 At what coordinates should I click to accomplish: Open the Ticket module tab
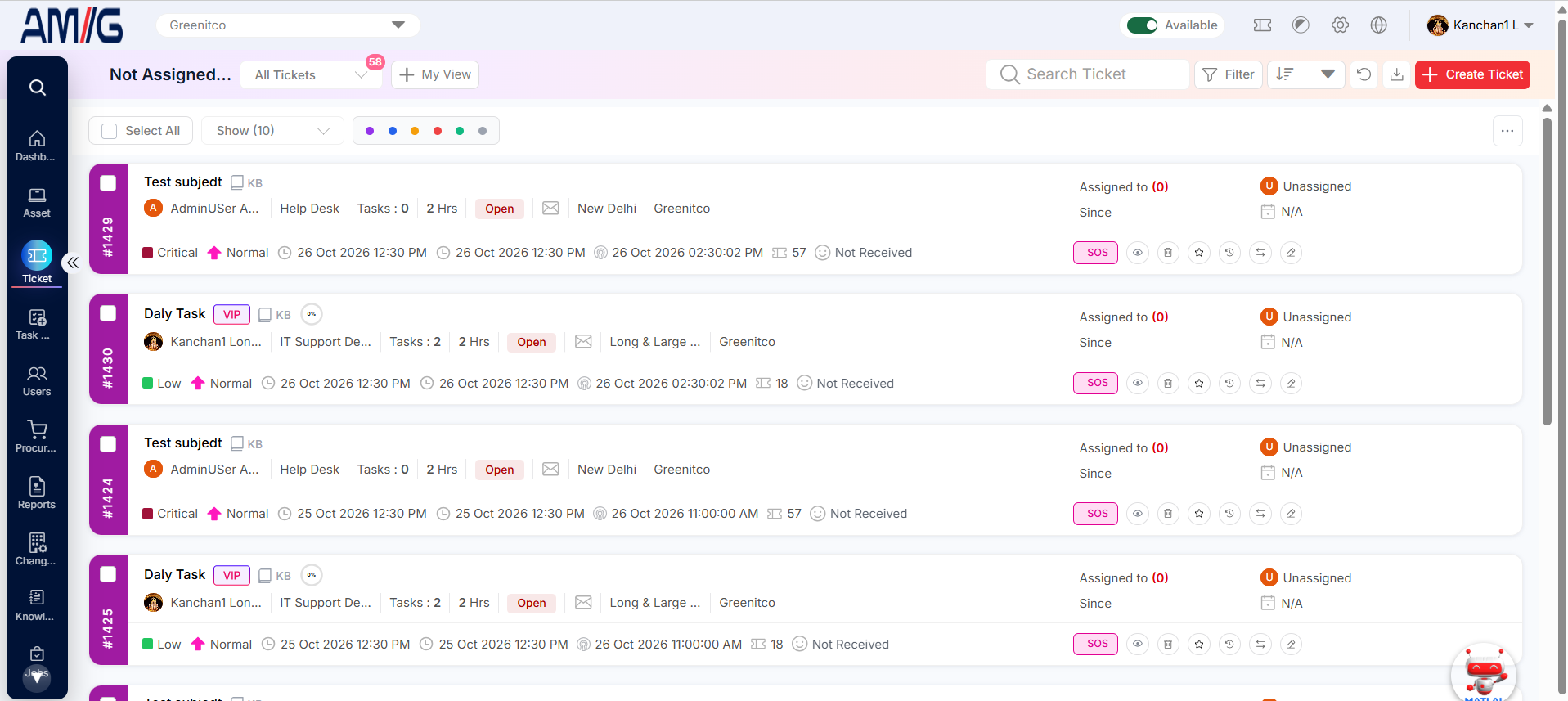(x=37, y=263)
